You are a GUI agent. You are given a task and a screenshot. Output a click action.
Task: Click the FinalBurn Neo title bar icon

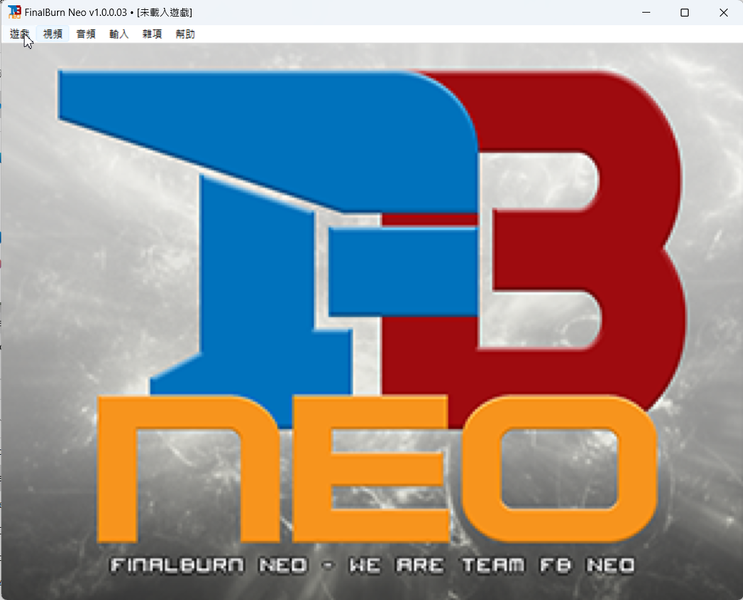point(15,12)
